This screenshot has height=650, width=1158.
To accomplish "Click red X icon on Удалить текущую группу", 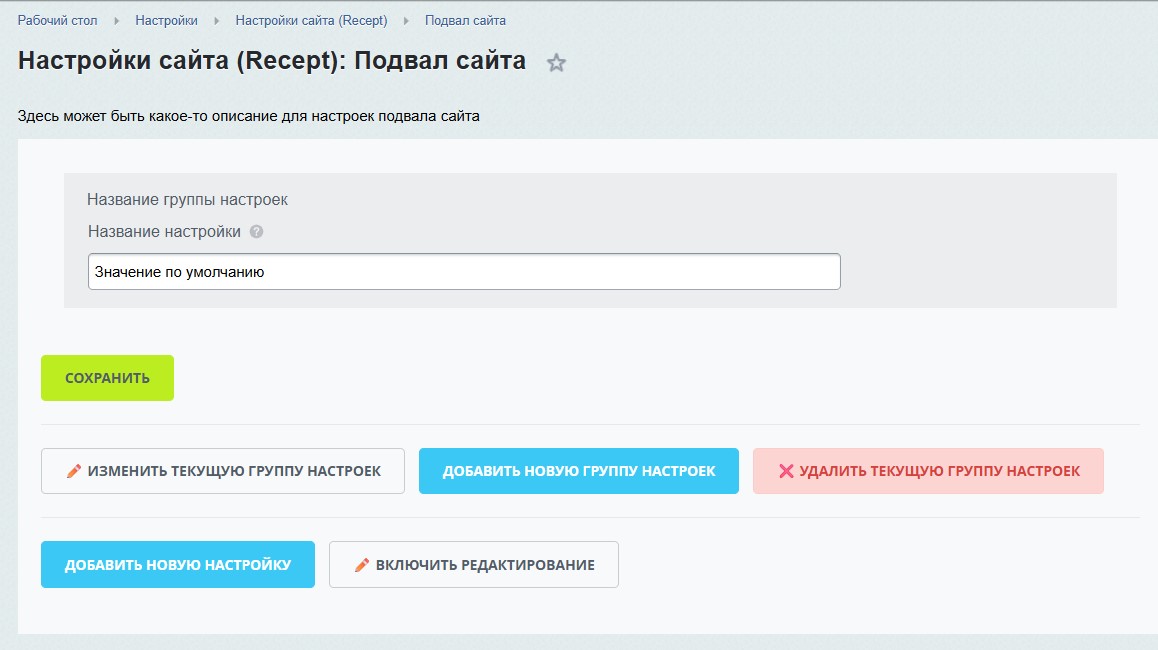I will [786, 471].
